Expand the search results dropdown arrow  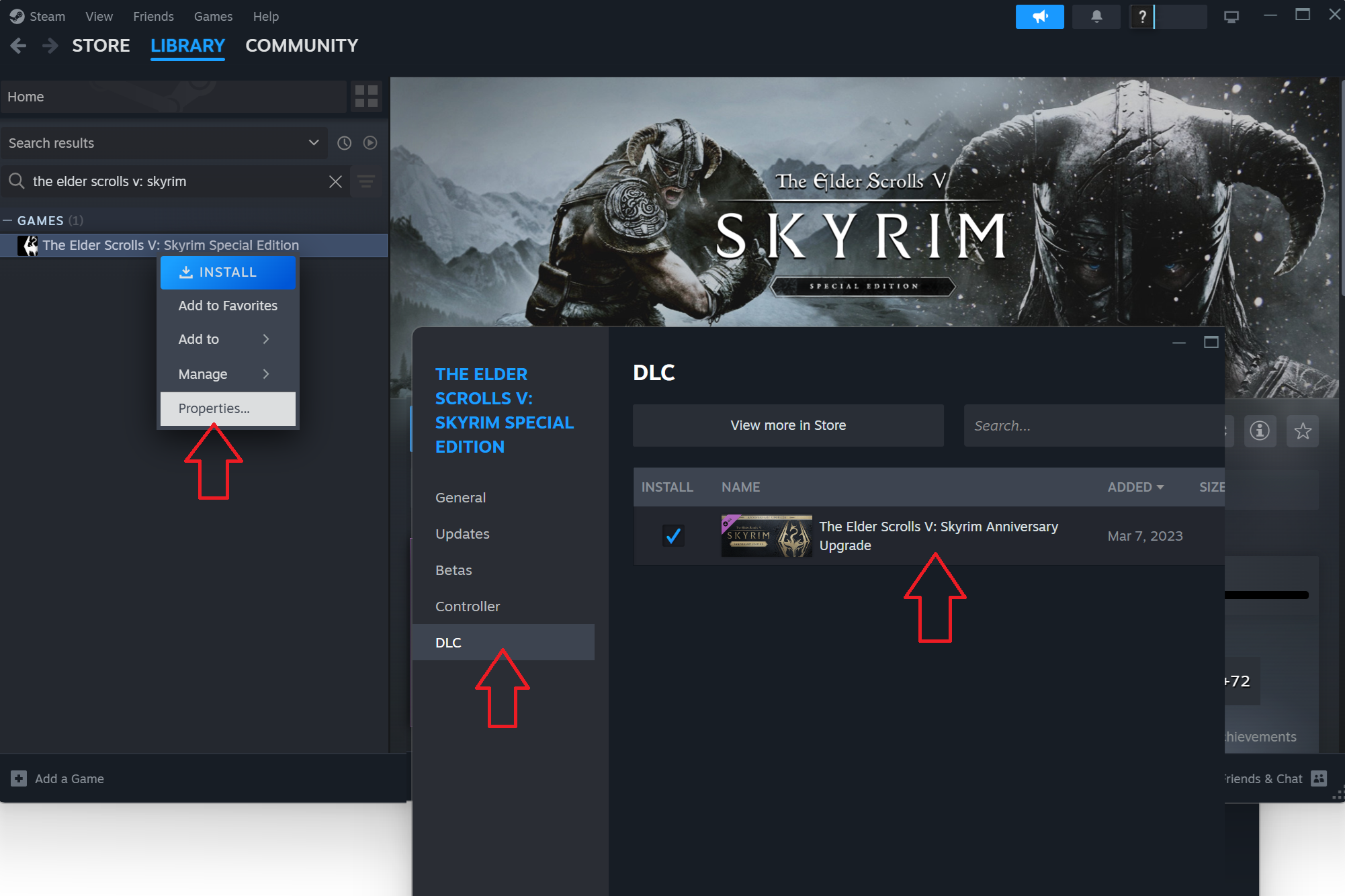(313, 143)
